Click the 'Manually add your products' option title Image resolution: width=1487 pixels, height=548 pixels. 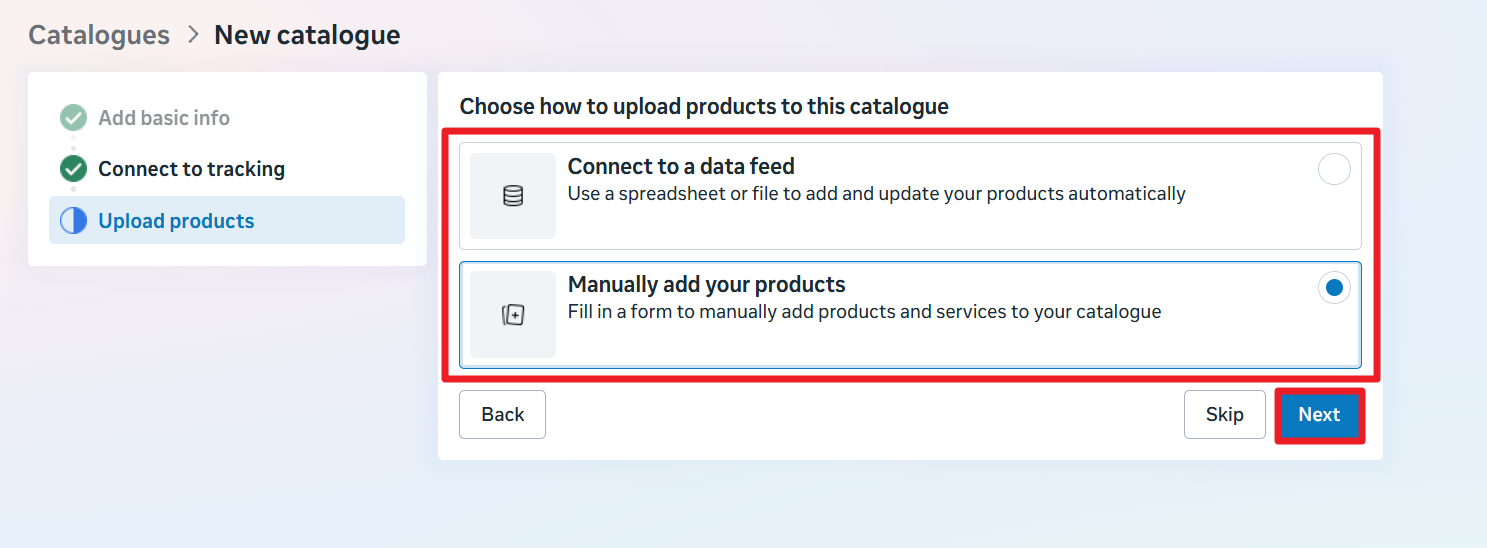coord(706,285)
